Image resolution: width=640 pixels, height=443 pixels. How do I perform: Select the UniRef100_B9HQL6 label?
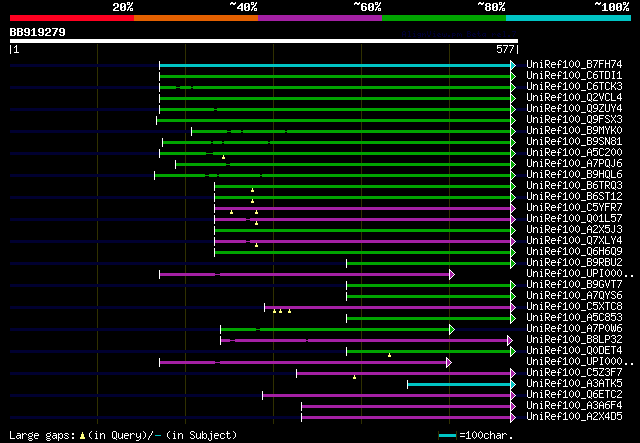click(x=574, y=174)
